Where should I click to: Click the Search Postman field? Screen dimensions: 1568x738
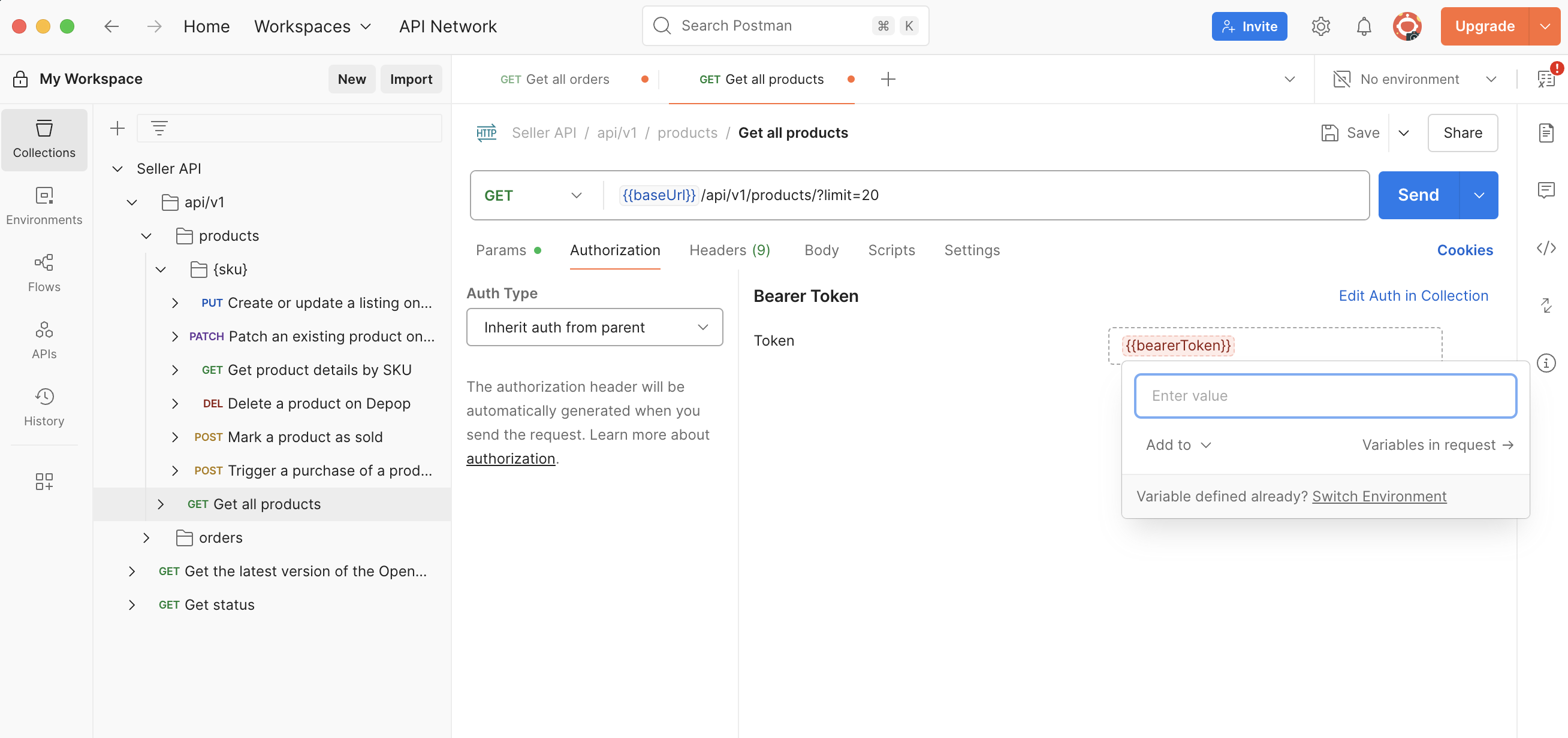785,26
